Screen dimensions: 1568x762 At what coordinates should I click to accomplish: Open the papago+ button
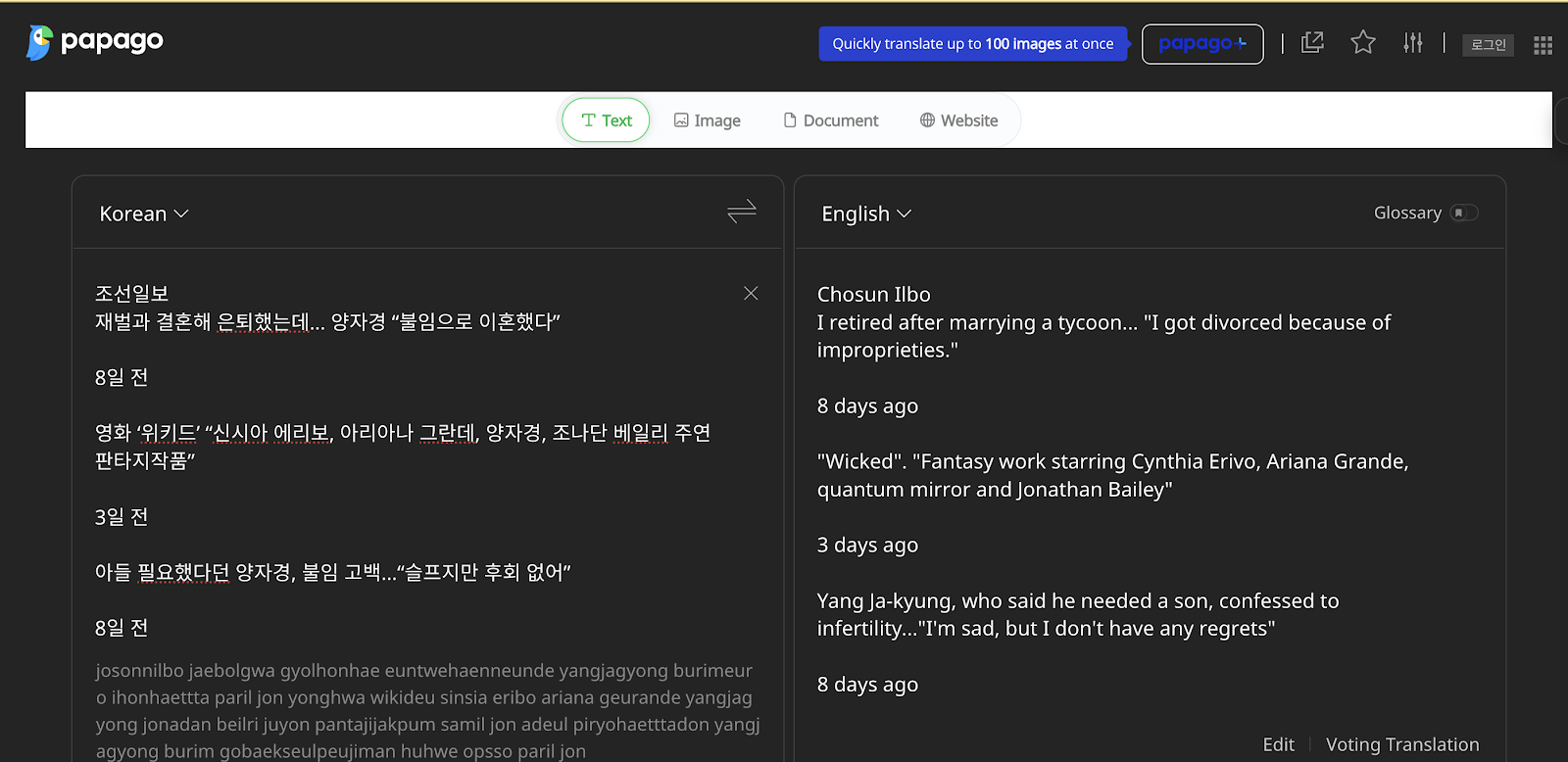pyautogui.click(x=1202, y=44)
